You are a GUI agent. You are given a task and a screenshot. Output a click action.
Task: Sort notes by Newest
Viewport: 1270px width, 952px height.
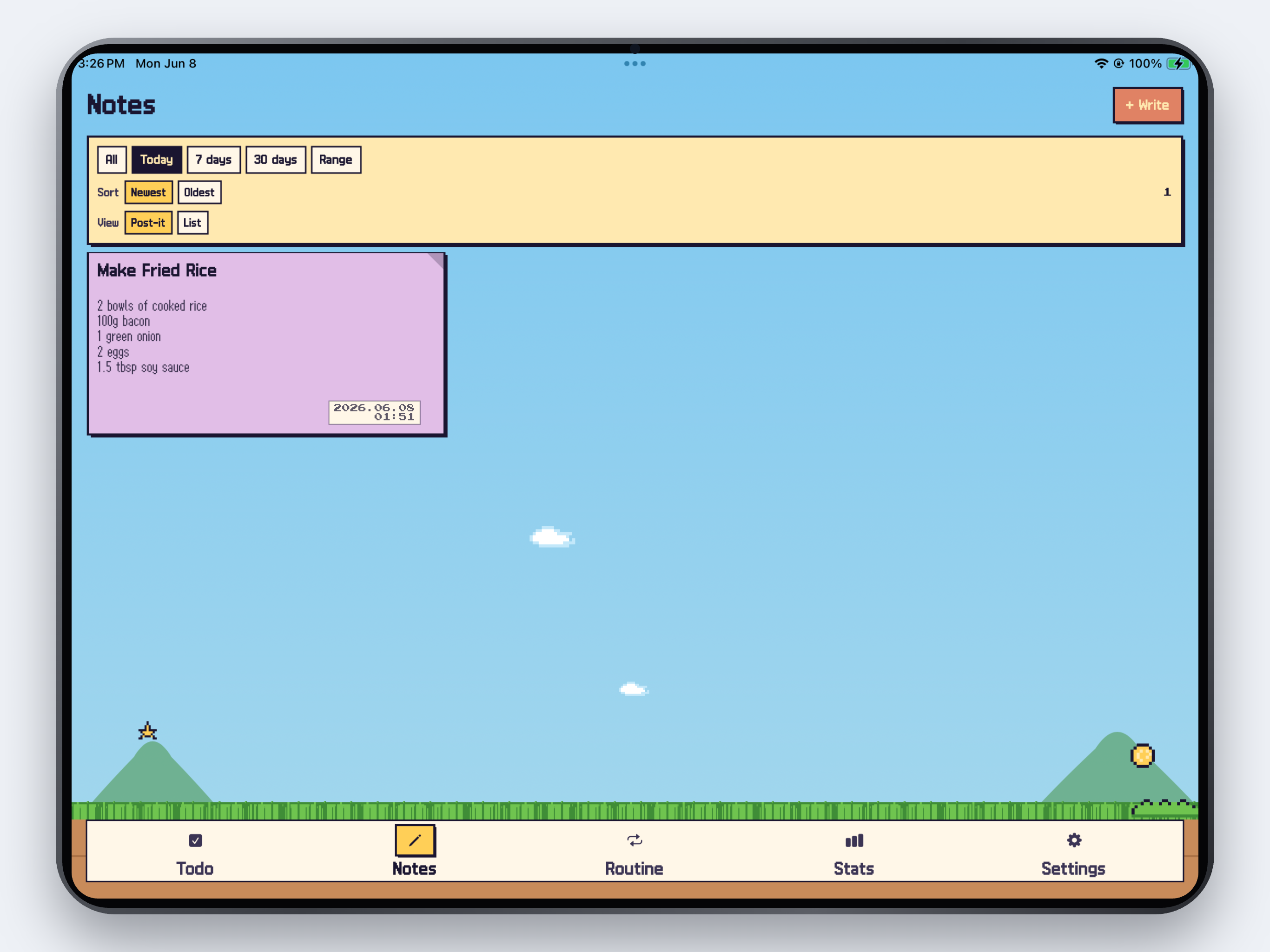click(x=148, y=192)
